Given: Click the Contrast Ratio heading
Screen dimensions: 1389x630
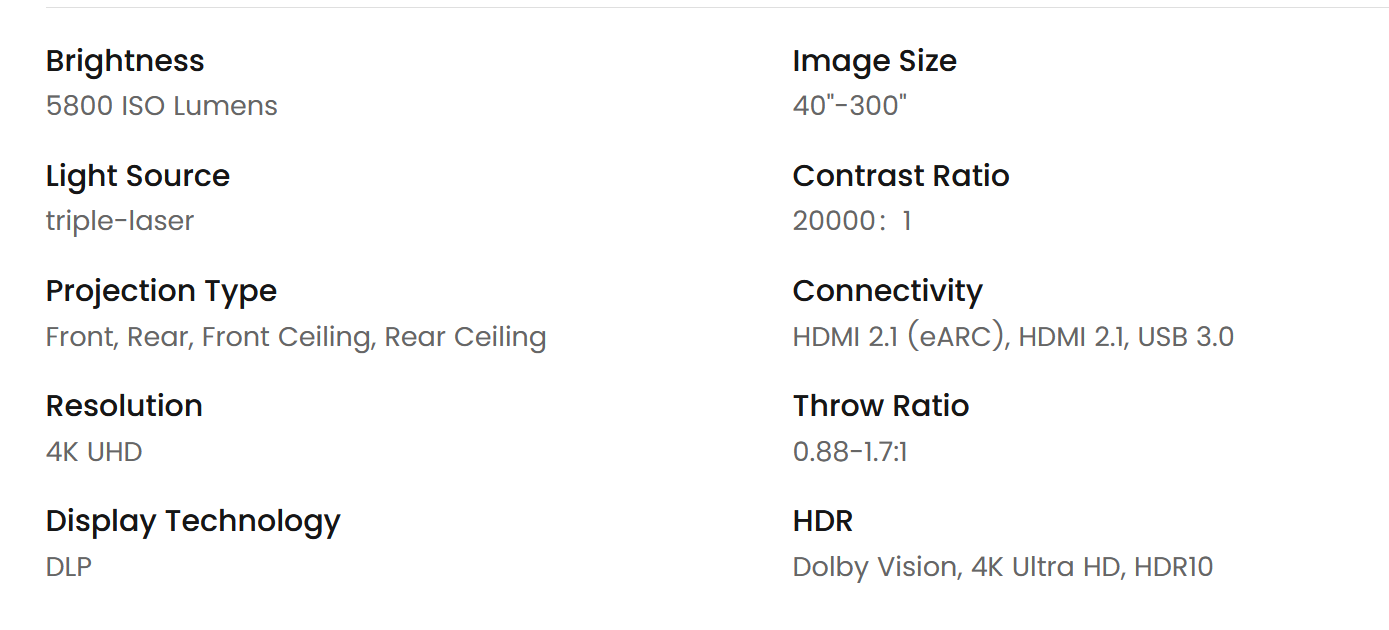Looking at the screenshot, I should tap(901, 176).
